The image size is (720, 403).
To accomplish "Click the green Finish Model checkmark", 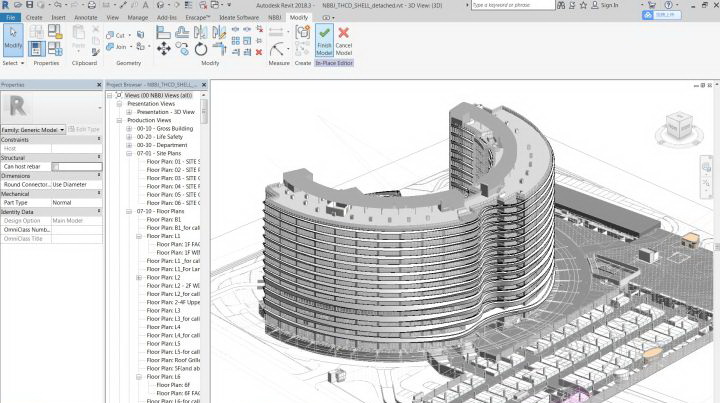I will point(324,34).
